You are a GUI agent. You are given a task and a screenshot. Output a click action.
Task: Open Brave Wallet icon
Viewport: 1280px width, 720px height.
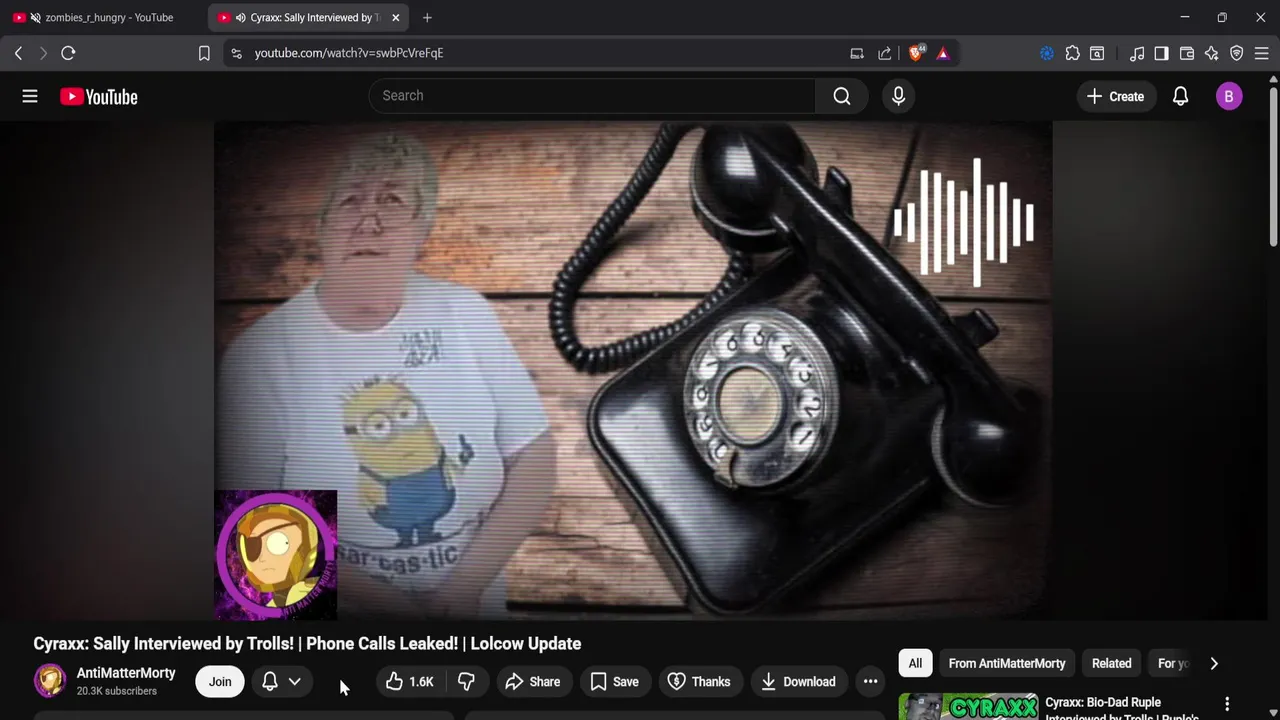(1187, 53)
